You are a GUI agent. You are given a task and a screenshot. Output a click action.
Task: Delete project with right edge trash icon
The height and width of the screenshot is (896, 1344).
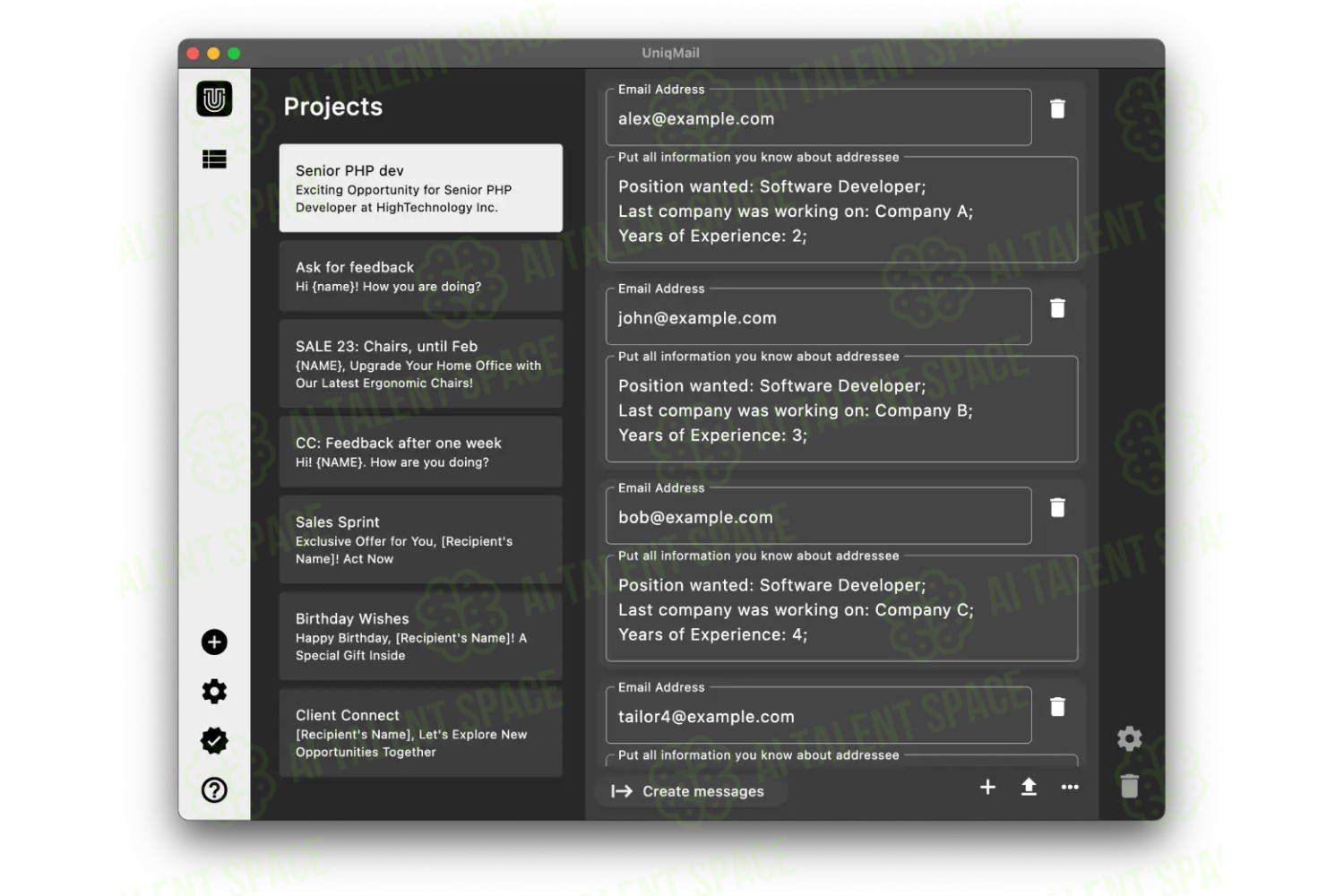(x=1129, y=786)
